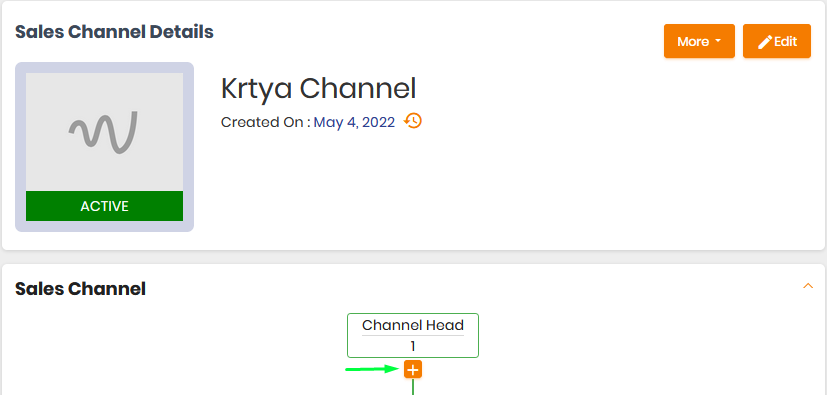827x395 pixels.
Task: Select the Channel Head node box
Action: click(x=413, y=335)
